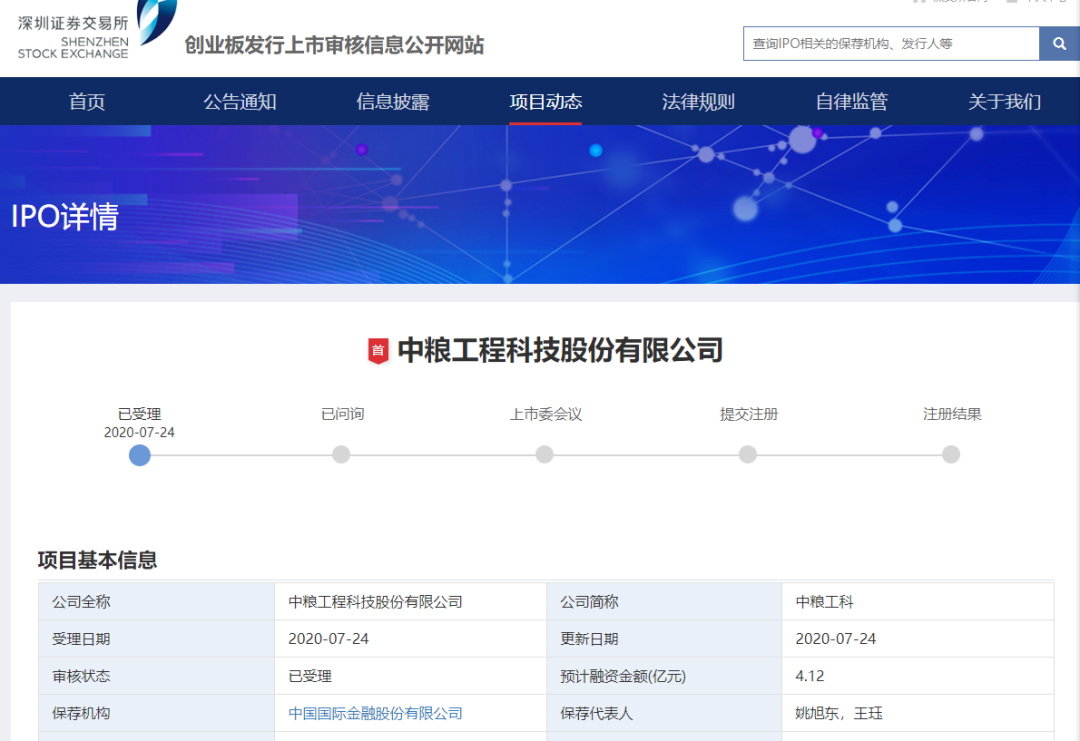Screen dimensions: 1080x741
Task: Click the IPO详情 banner title
Action: (x=65, y=216)
